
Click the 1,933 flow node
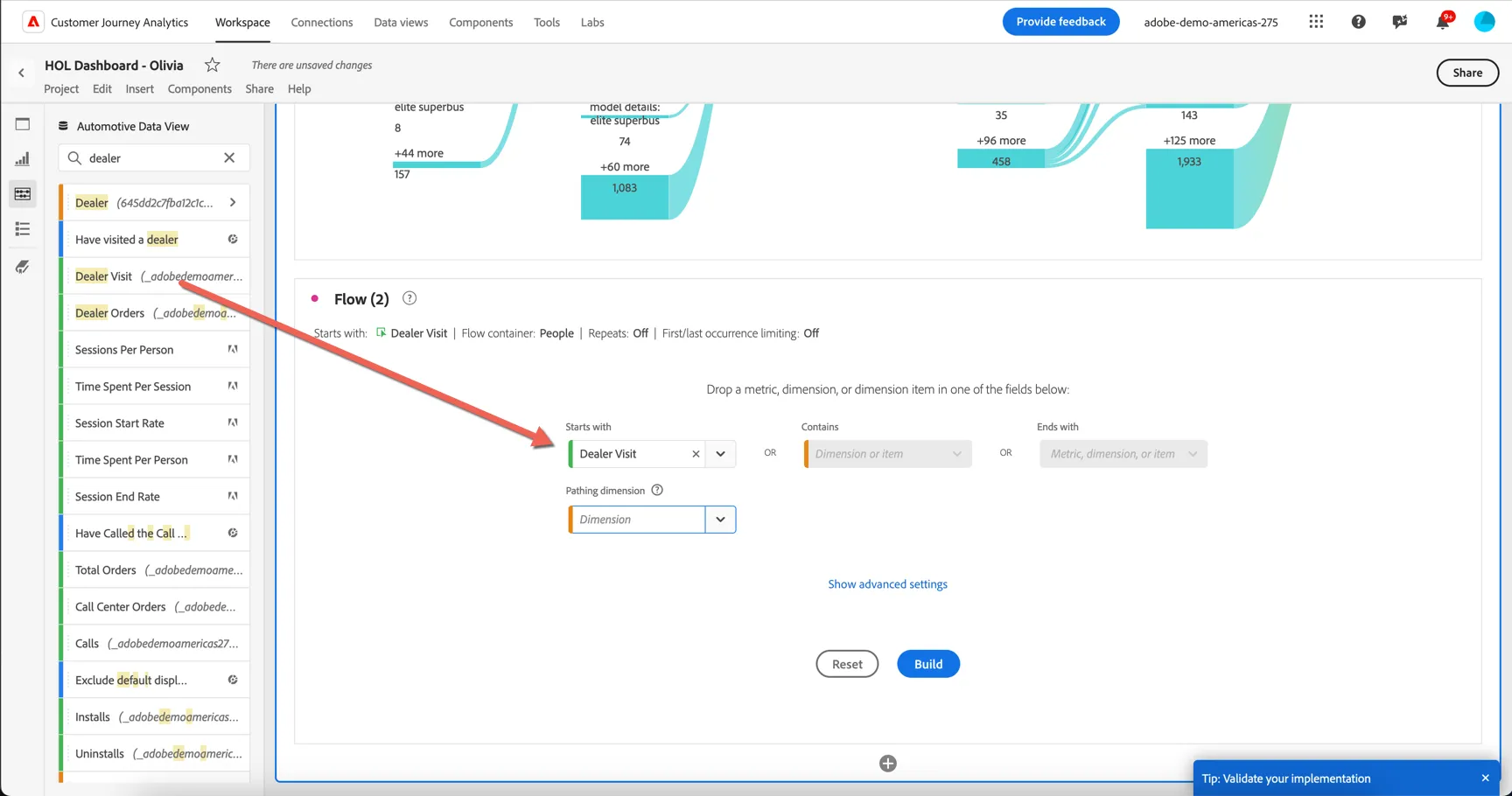1189,188
